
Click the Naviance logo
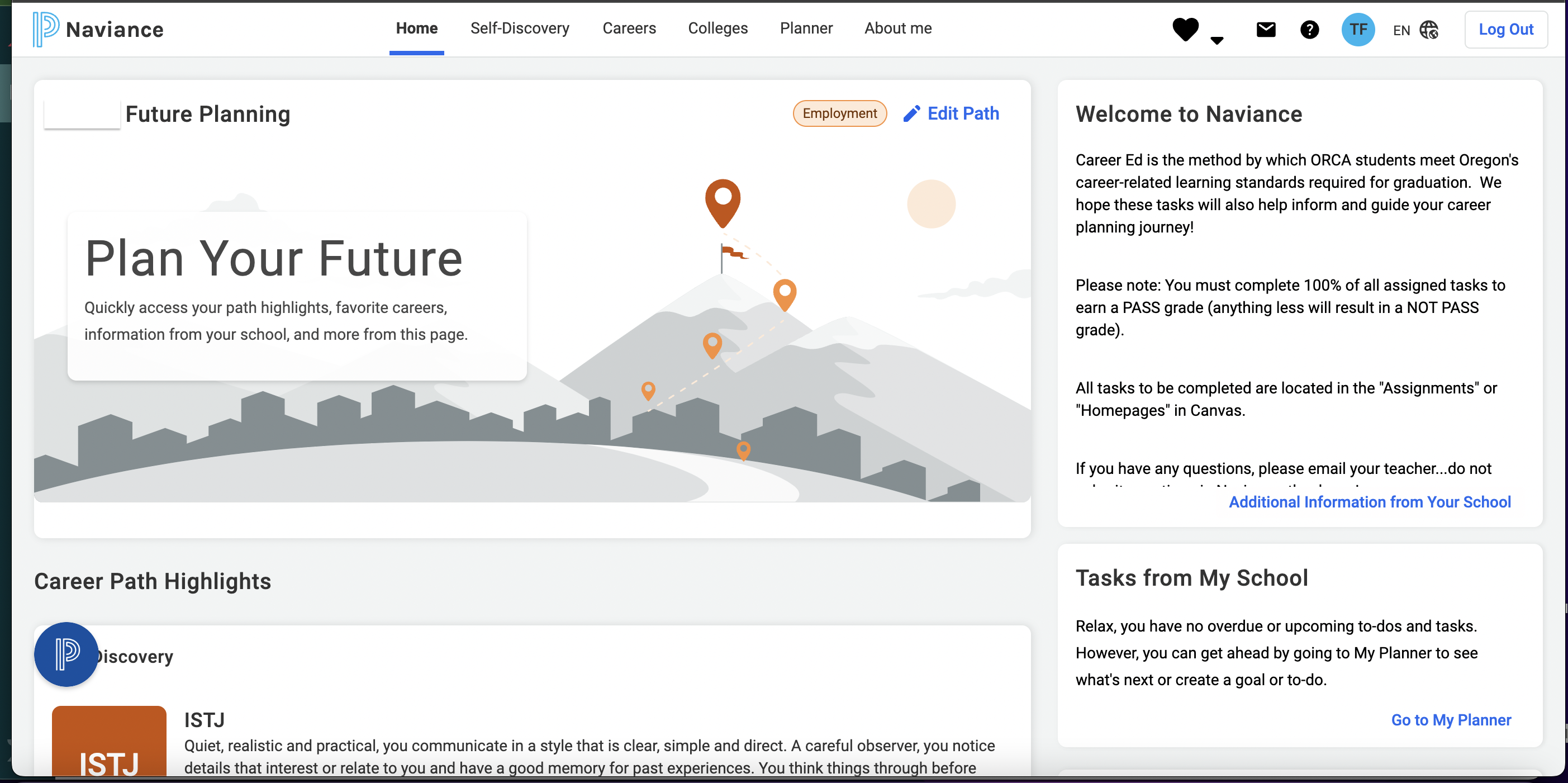point(98,29)
